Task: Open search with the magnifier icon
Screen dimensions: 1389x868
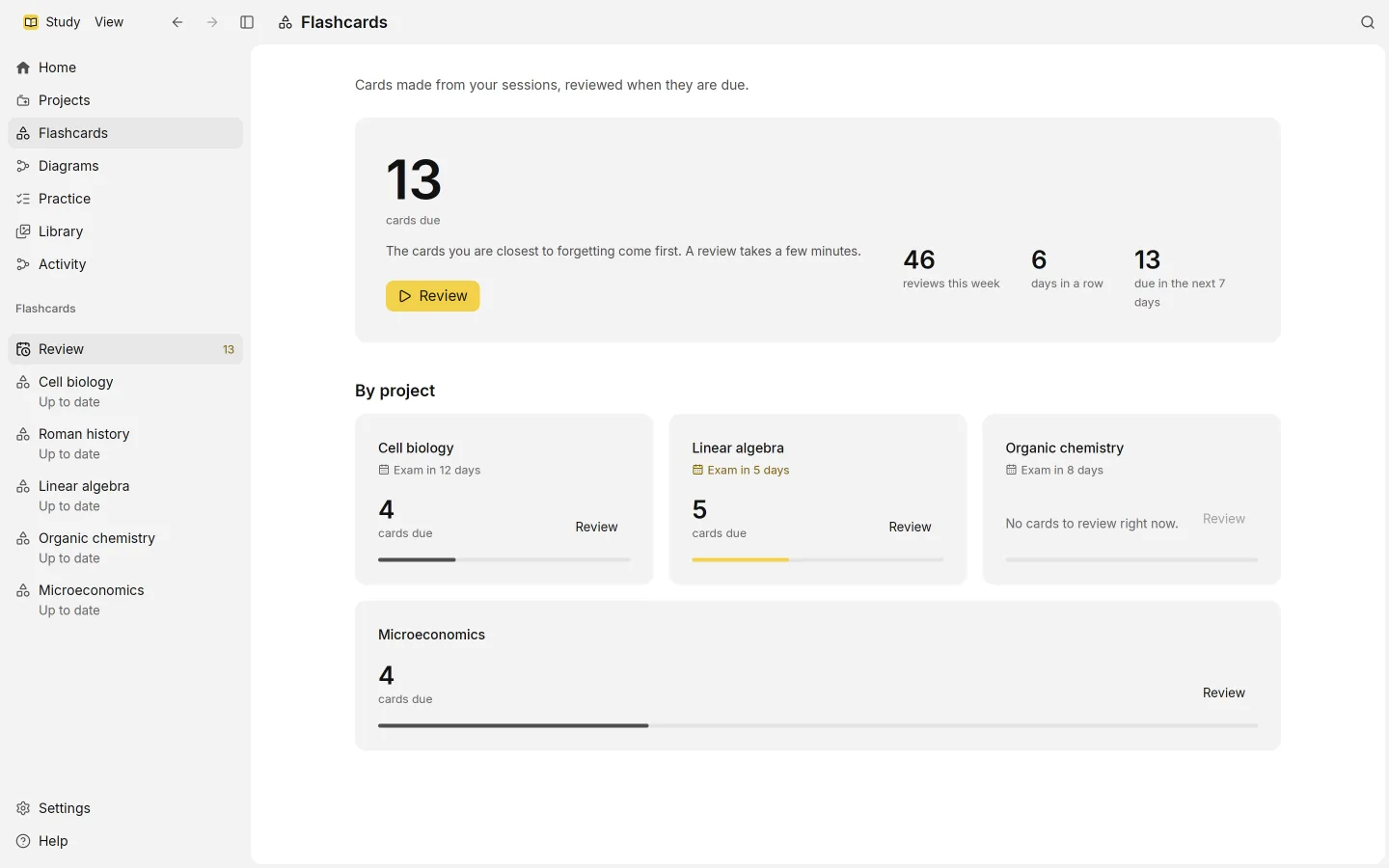Action: point(1368,22)
